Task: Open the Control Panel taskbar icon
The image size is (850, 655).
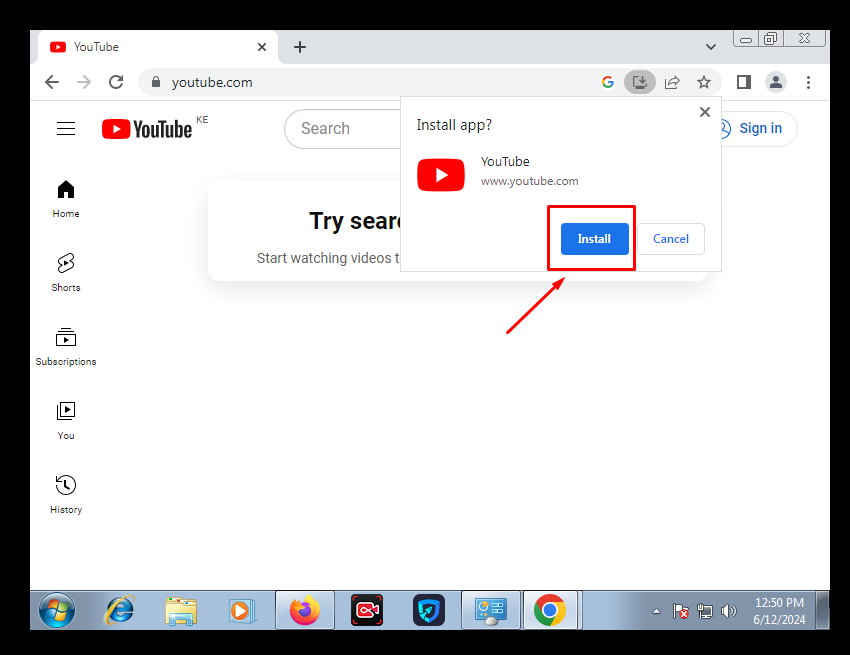Action: (491, 611)
